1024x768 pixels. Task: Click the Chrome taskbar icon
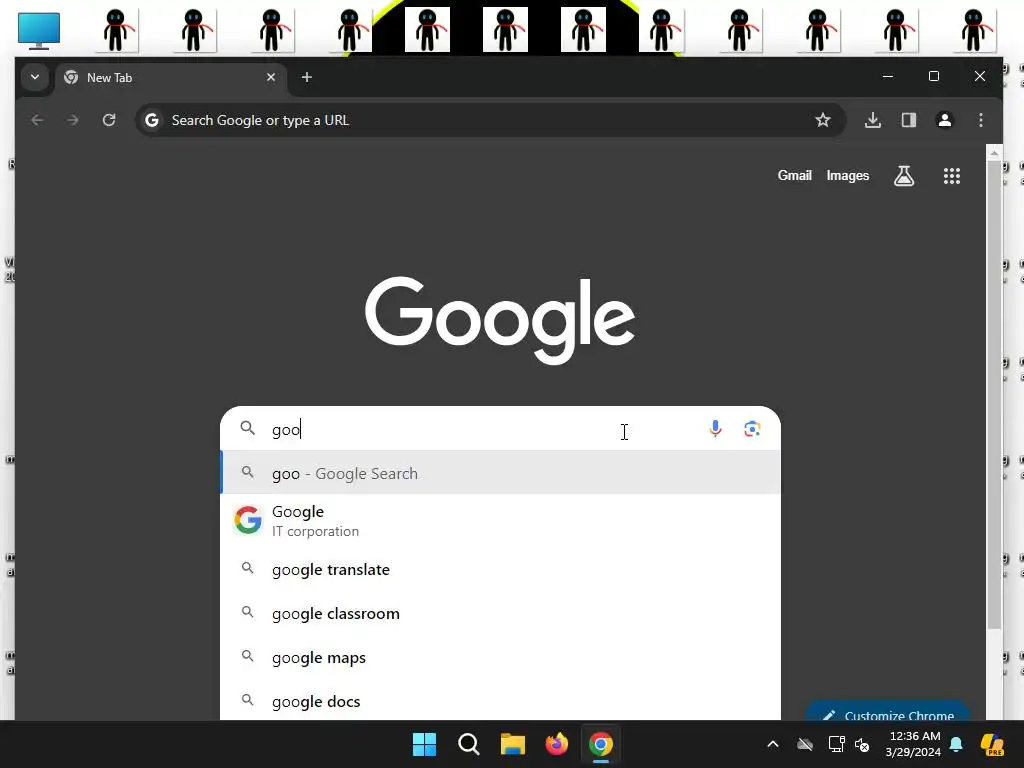click(601, 744)
